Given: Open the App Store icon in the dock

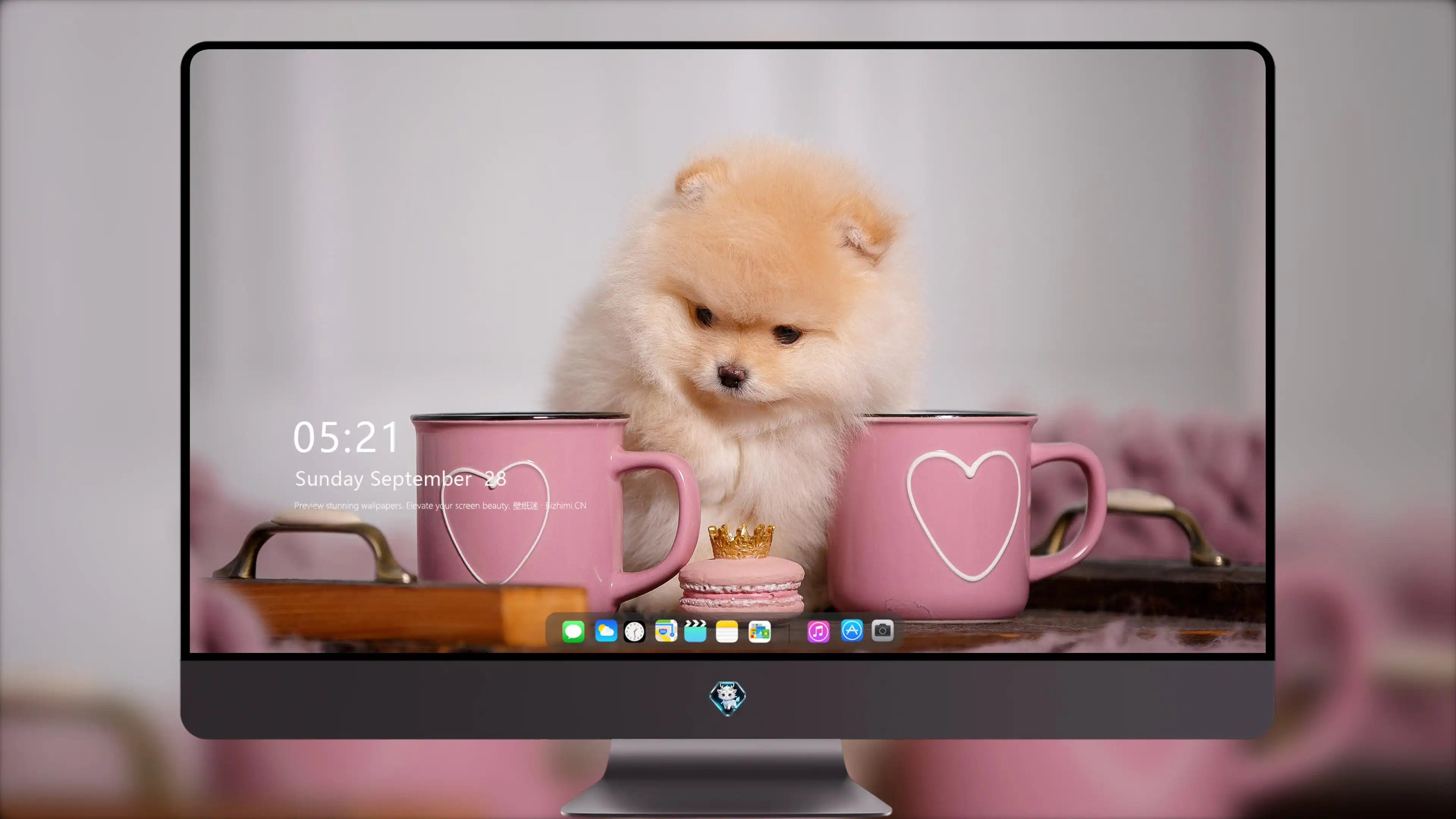Looking at the screenshot, I should [852, 630].
